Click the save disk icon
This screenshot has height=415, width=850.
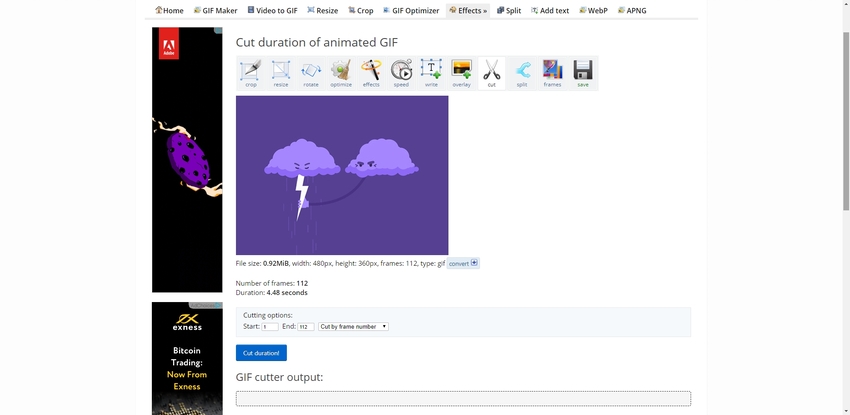click(582, 72)
